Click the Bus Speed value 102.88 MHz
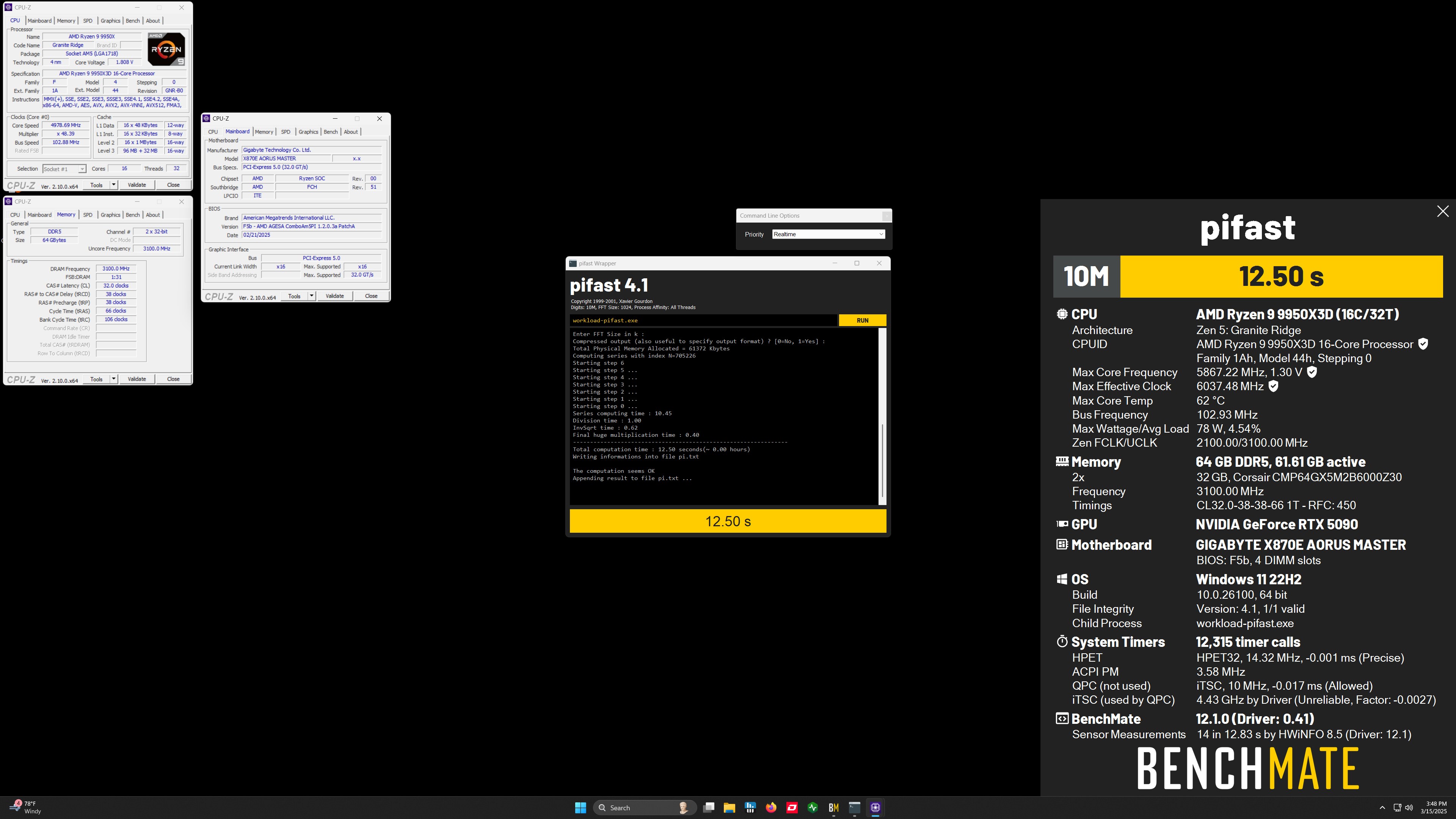The width and height of the screenshot is (1456, 819). coord(66,143)
